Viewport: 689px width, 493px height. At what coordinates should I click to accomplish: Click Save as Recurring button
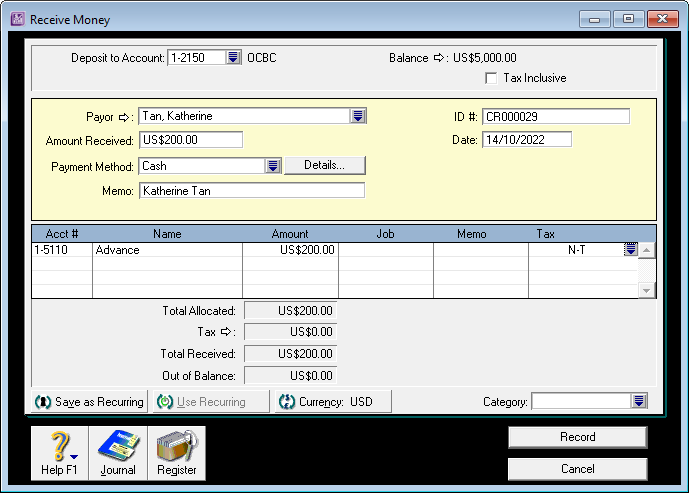pyautogui.click(x=90, y=402)
